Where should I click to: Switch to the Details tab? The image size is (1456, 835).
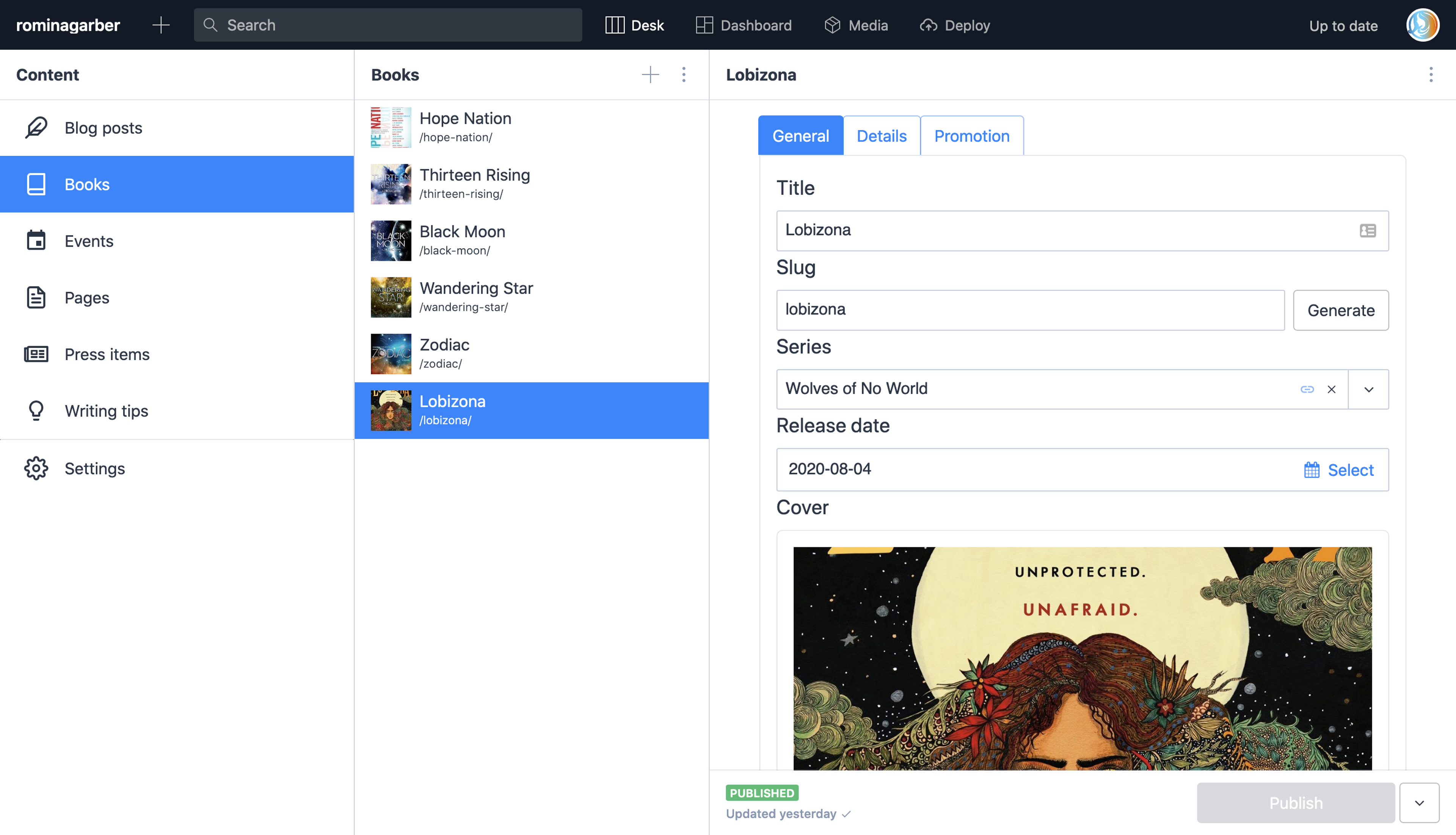(881, 136)
